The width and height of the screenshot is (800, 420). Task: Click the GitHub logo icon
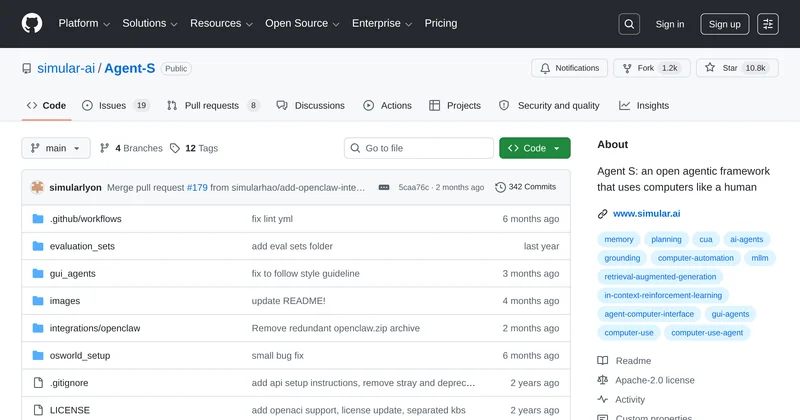coord(33,24)
